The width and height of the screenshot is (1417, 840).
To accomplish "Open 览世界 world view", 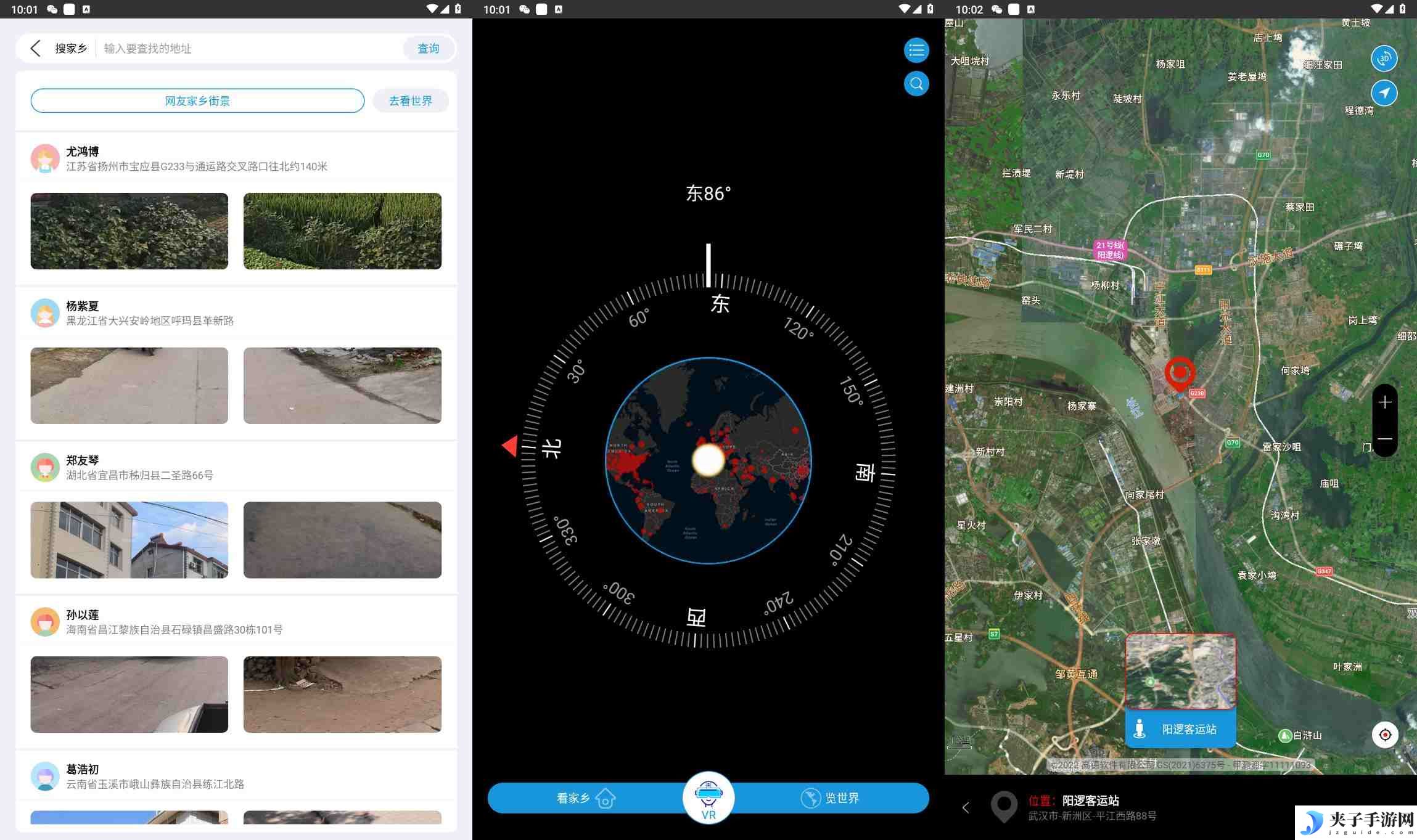I will pos(831,798).
